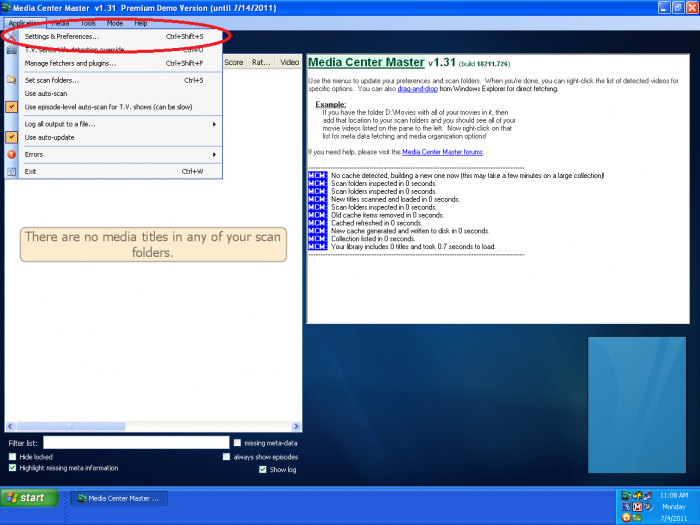
Task: Click the Windows start button
Action: 29,498
